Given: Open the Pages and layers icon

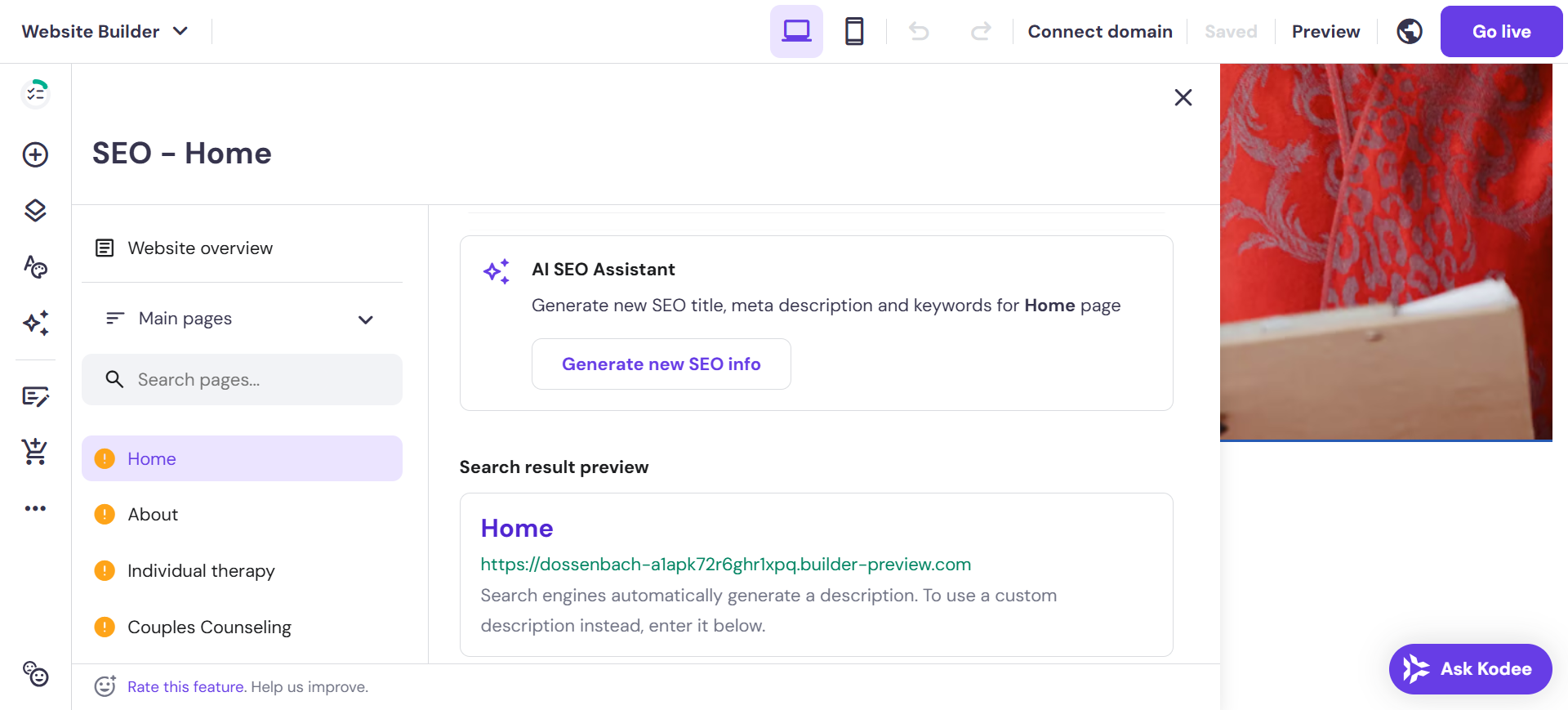Looking at the screenshot, I should (35, 211).
